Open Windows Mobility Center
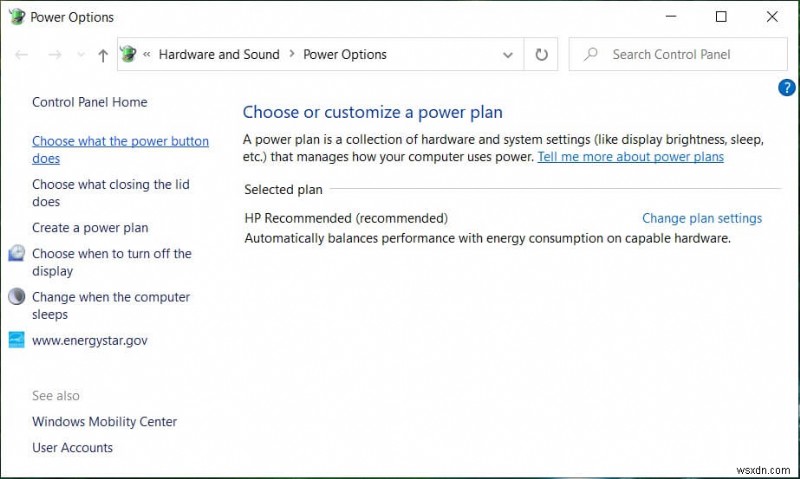This screenshot has height=479, width=800. coord(104,422)
